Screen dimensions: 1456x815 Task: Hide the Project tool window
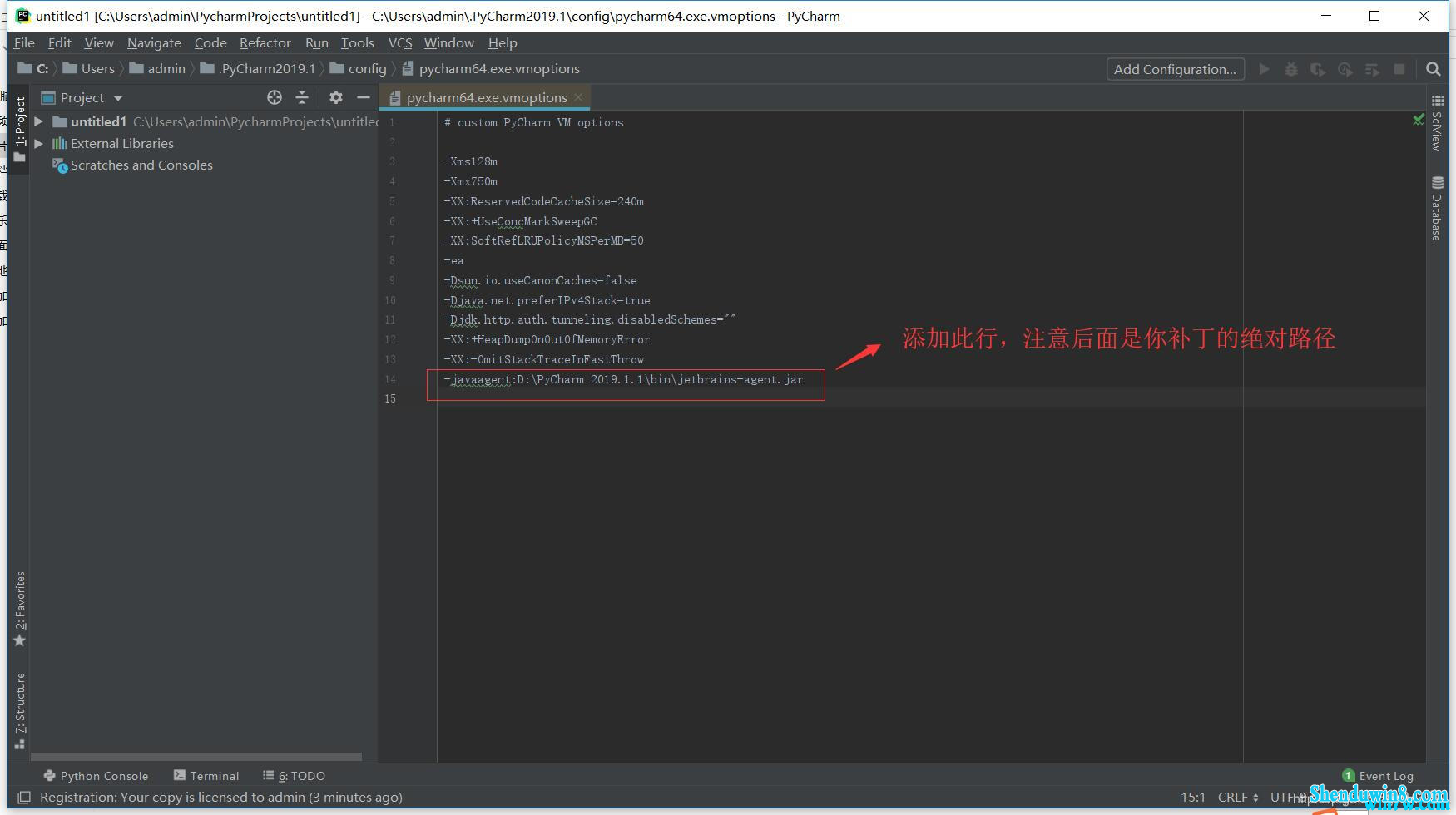coord(363,97)
